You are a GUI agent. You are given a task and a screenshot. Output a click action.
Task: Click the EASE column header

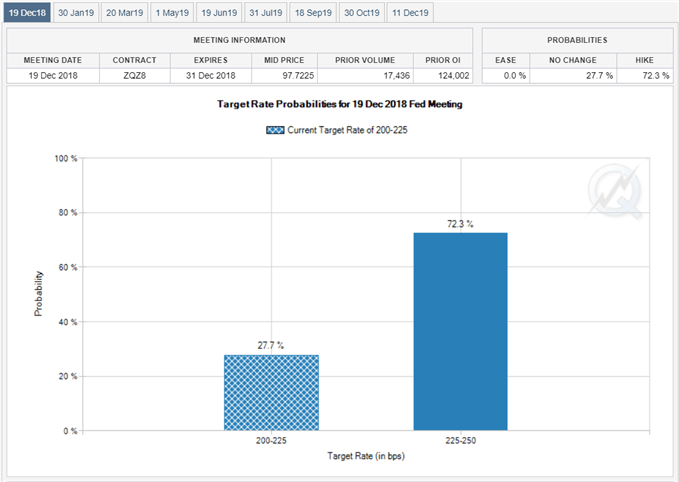(x=506, y=60)
